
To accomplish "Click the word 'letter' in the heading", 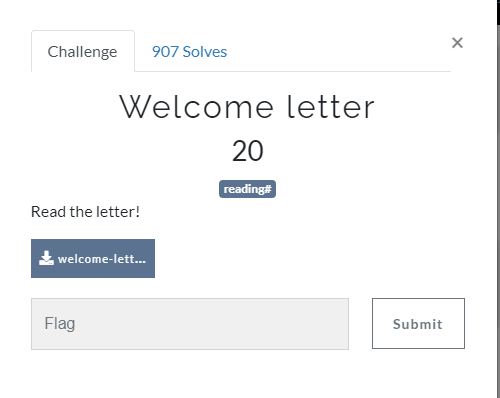I will pyautogui.click(x=331, y=107).
